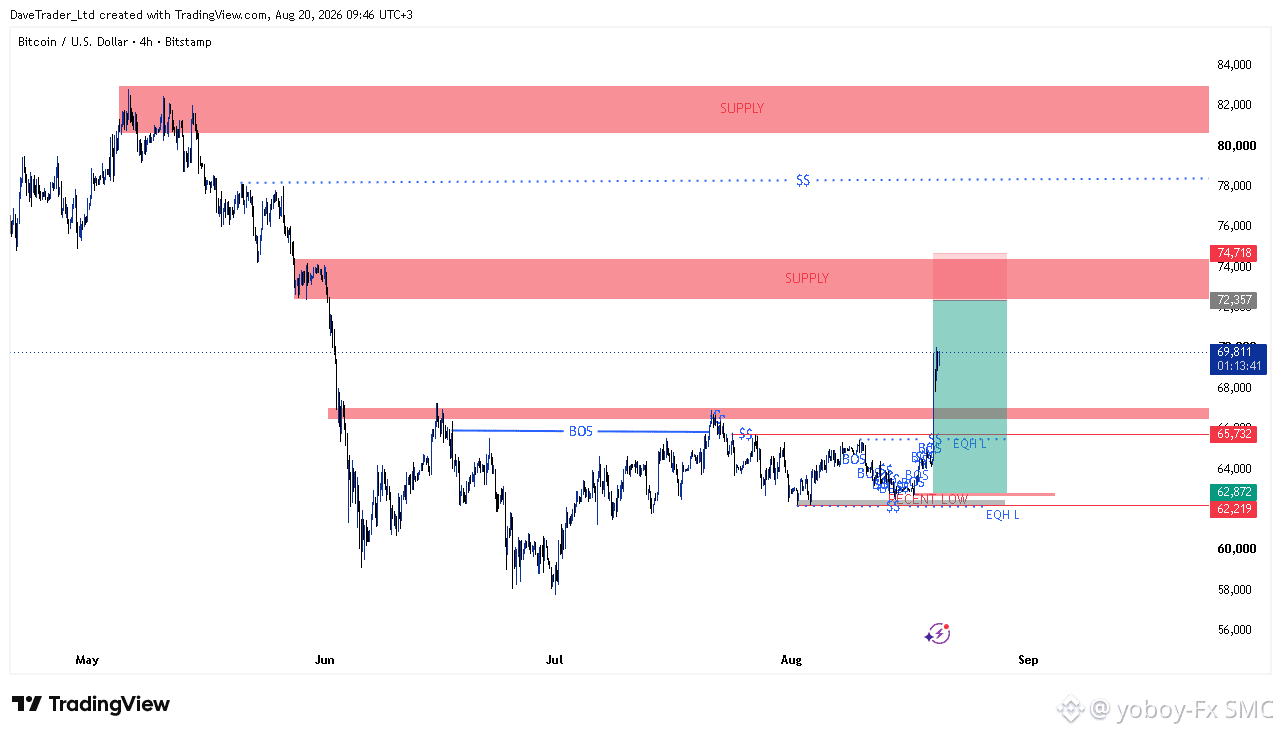Click the 82,000 price axis label

pyautogui.click(x=1234, y=105)
